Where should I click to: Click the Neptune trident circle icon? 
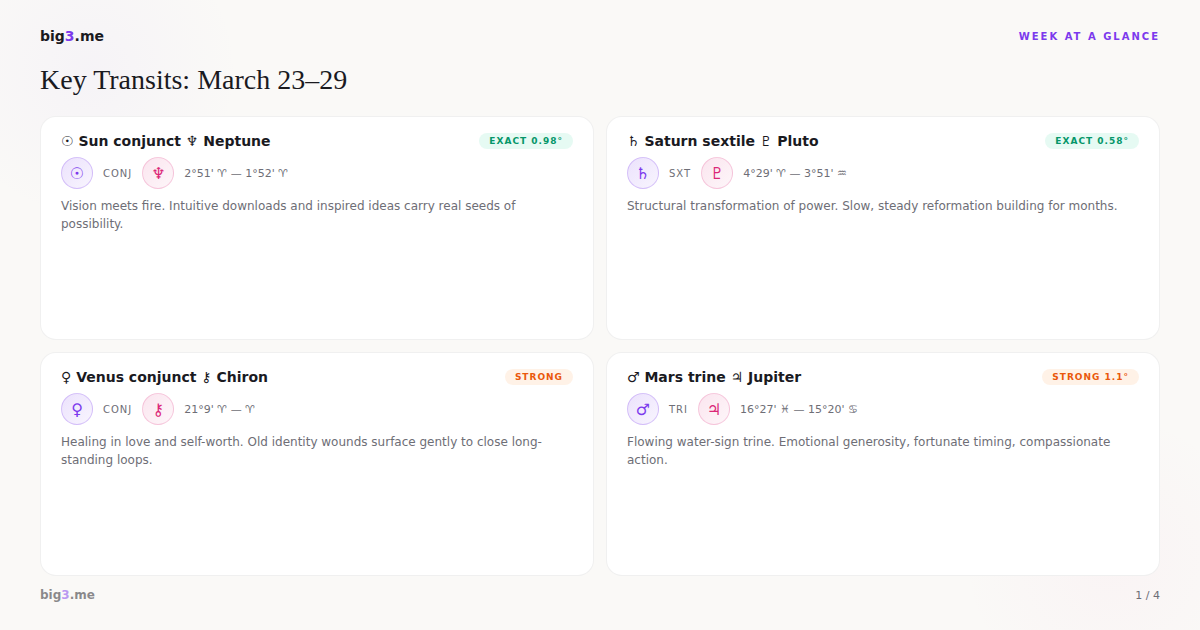pos(158,173)
